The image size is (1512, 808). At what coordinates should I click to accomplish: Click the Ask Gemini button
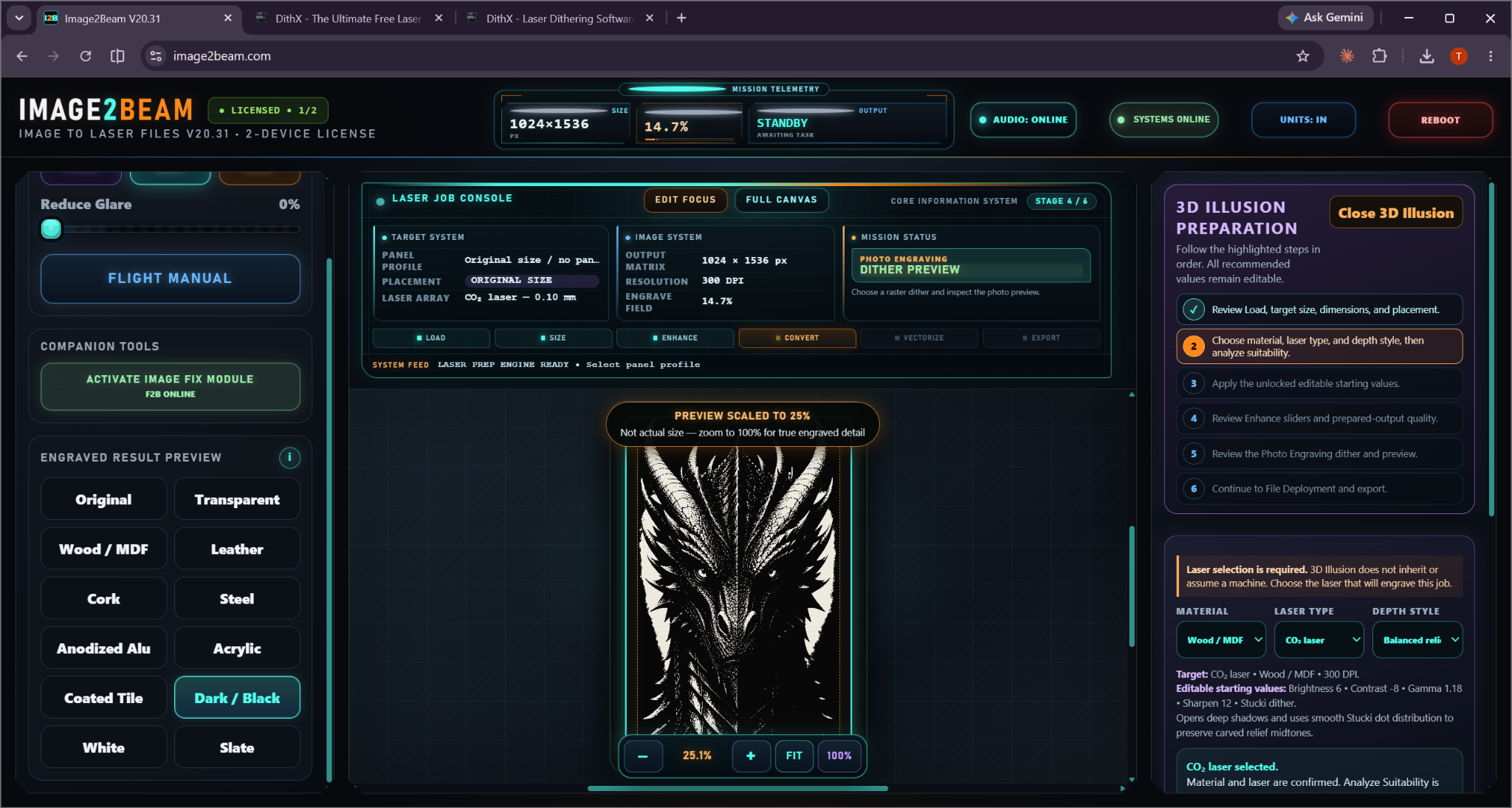pyautogui.click(x=1325, y=18)
